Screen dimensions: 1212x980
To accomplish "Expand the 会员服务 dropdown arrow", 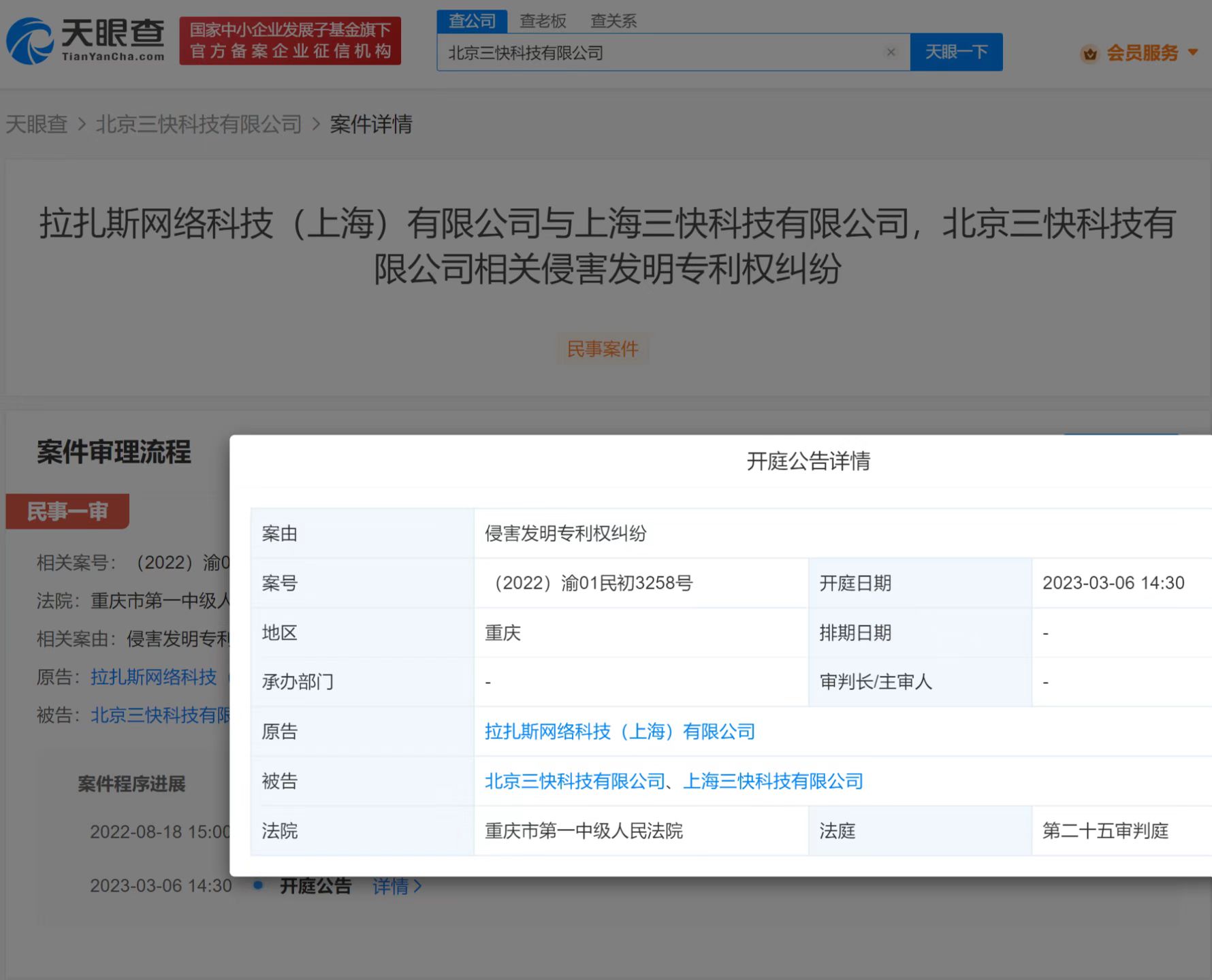I will tap(1193, 52).
